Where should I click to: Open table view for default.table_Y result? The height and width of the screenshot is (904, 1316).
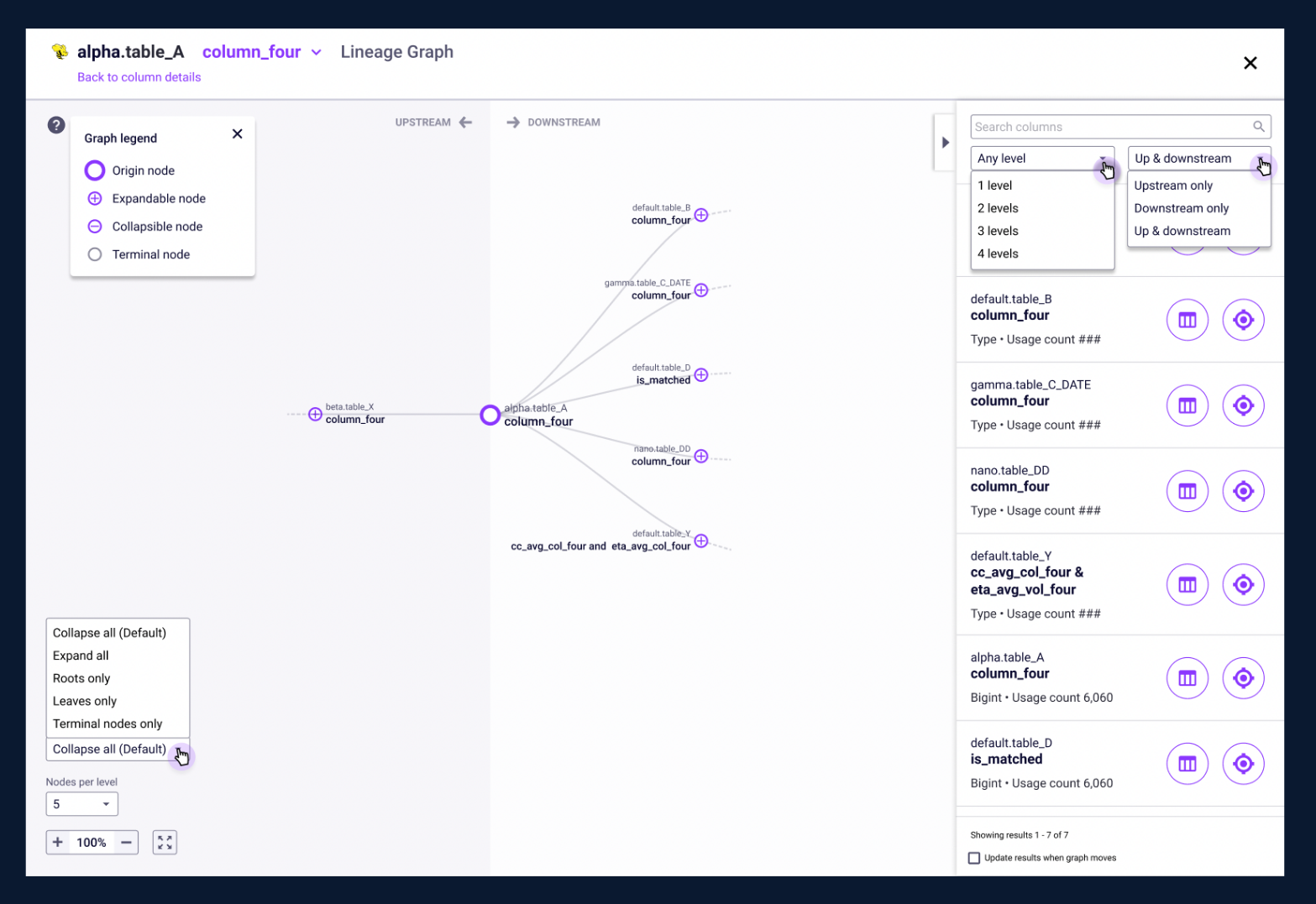(x=1188, y=585)
